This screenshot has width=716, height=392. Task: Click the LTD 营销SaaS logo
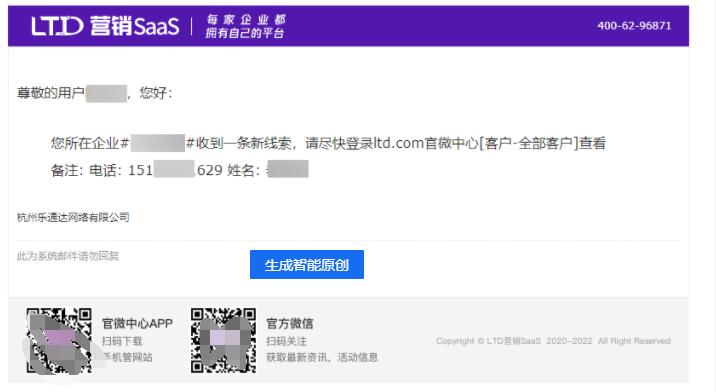(105, 26)
